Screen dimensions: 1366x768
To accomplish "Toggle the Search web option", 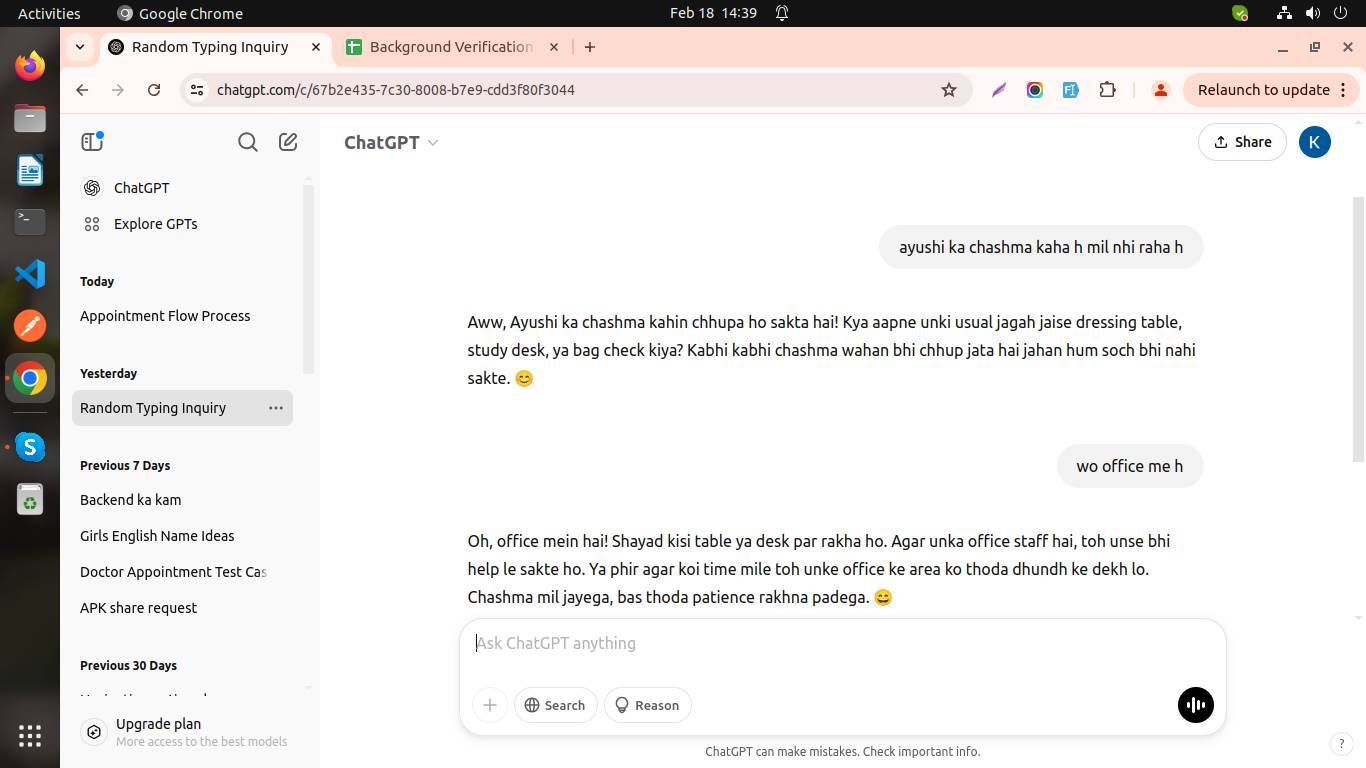I will (556, 705).
